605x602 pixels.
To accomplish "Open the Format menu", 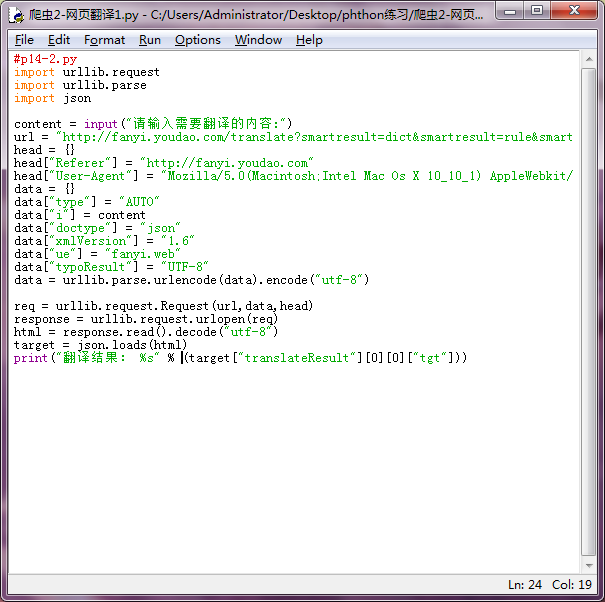I will coord(105,40).
